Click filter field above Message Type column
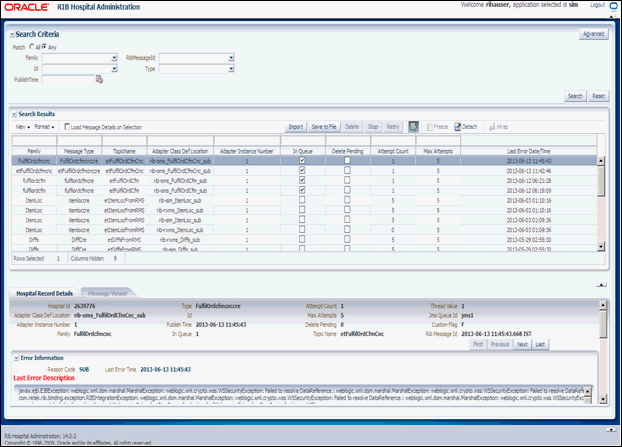The height and width of the screenshot is (447, 622). pos(79,141)
